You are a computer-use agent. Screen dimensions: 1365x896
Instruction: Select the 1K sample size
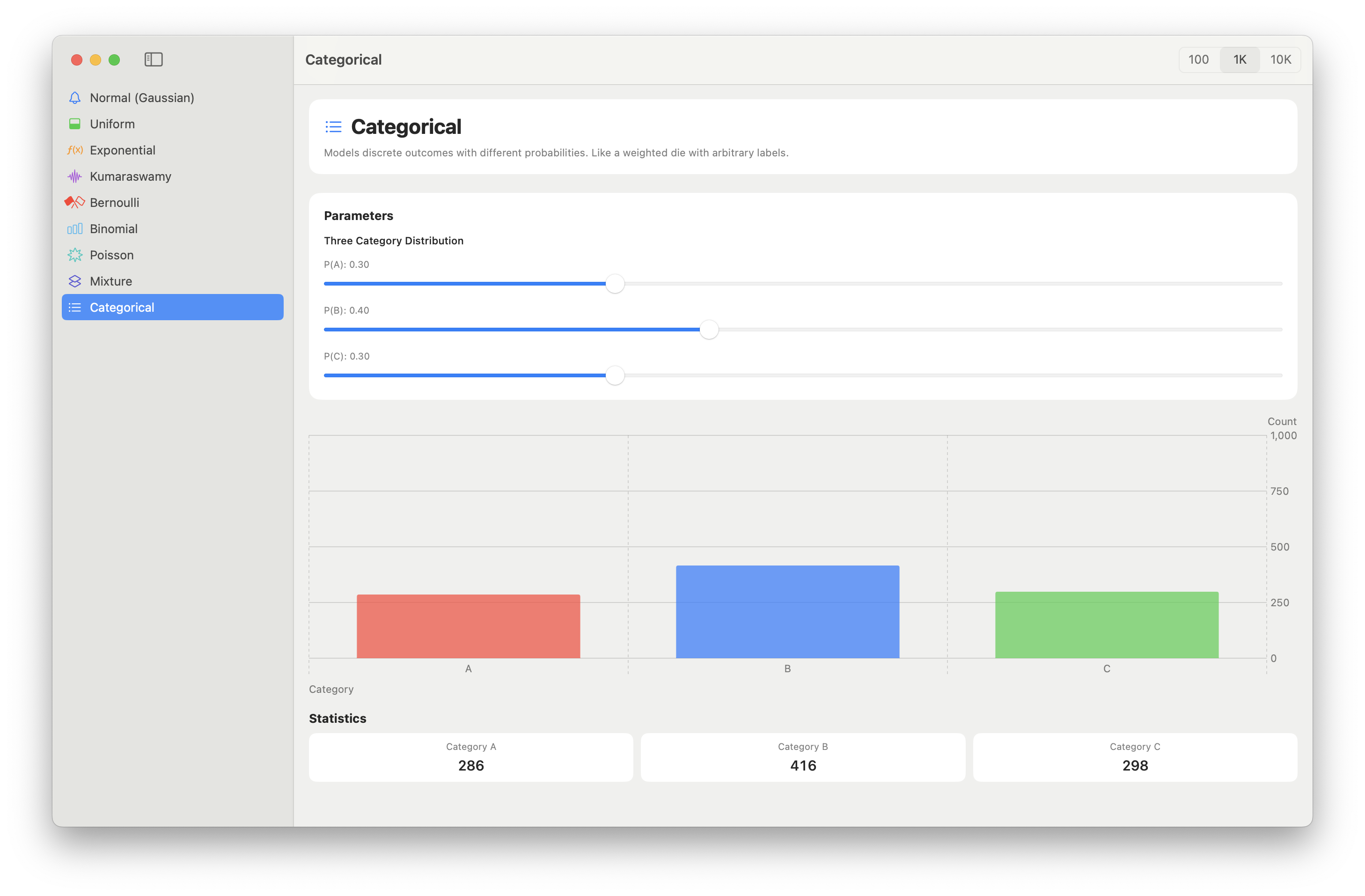(x=1240, y=59)
